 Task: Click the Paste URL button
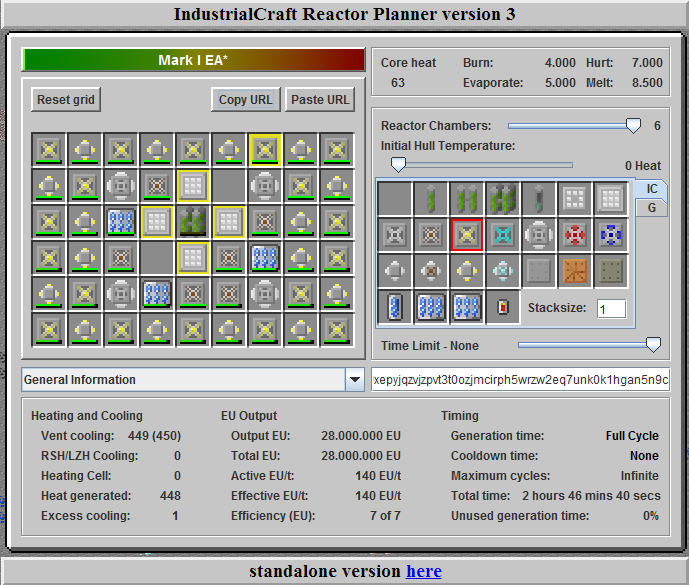(320, 99)
